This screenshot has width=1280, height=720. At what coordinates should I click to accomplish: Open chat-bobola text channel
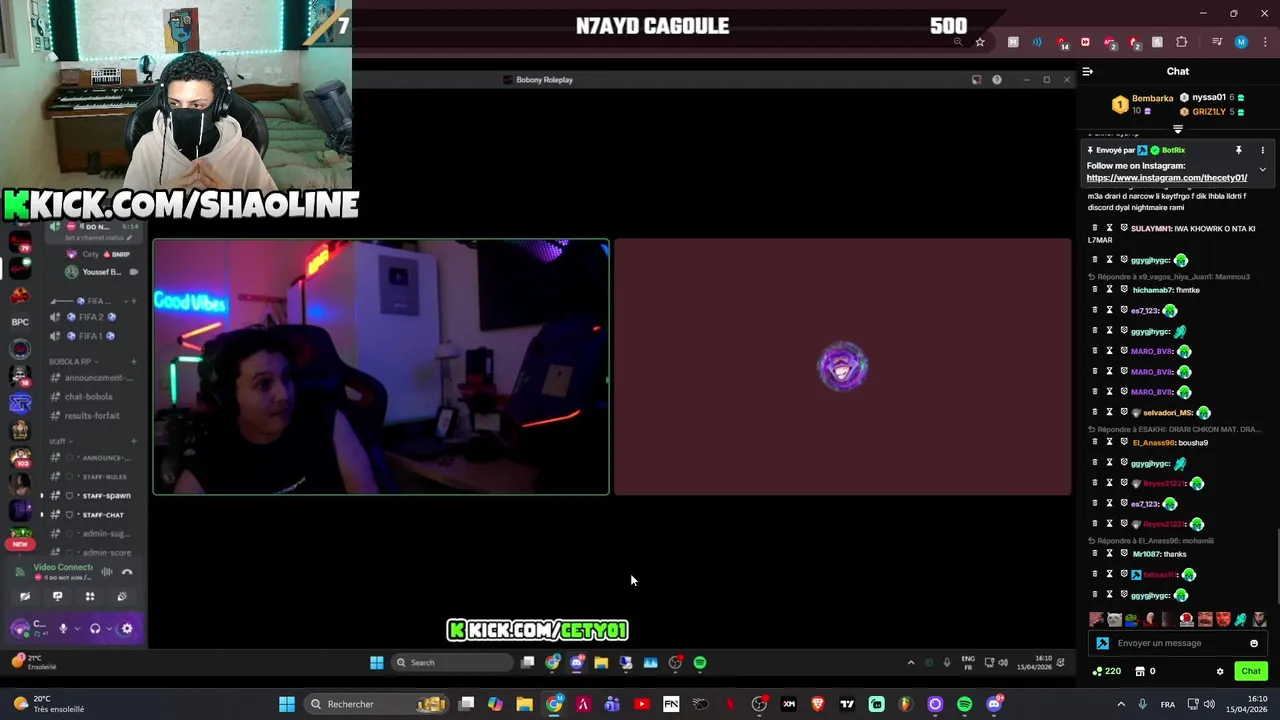88,397
